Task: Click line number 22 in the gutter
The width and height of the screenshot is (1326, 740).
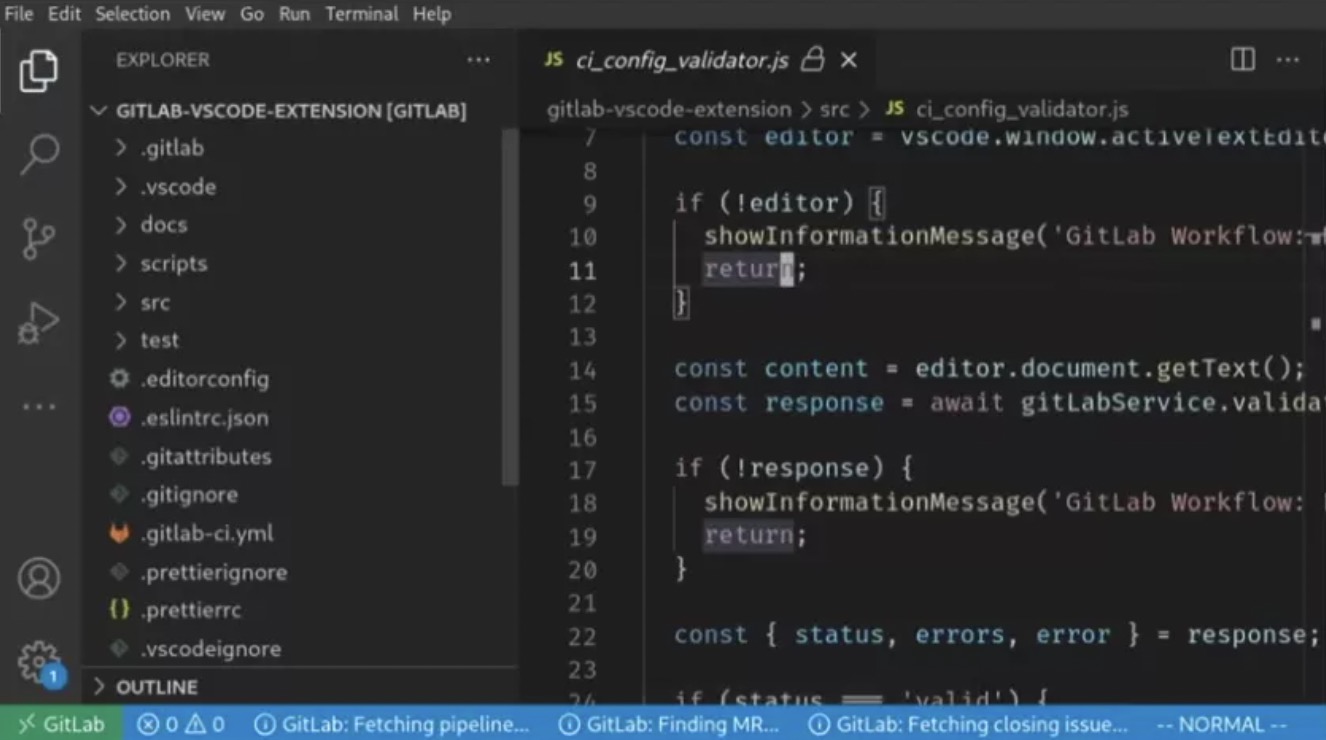Action: tap(583, 636)
